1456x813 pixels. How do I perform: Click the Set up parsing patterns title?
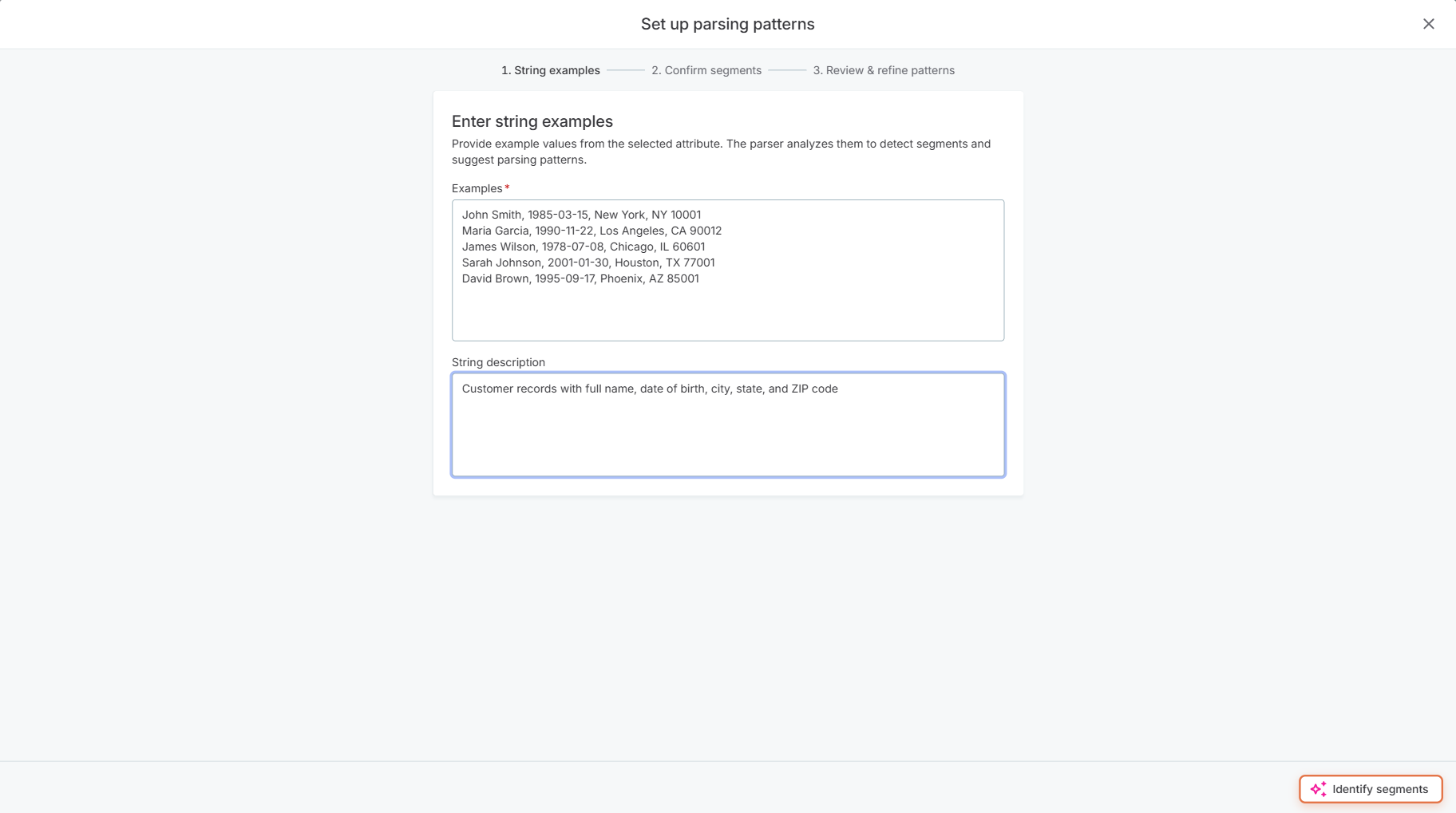(726, 24)
